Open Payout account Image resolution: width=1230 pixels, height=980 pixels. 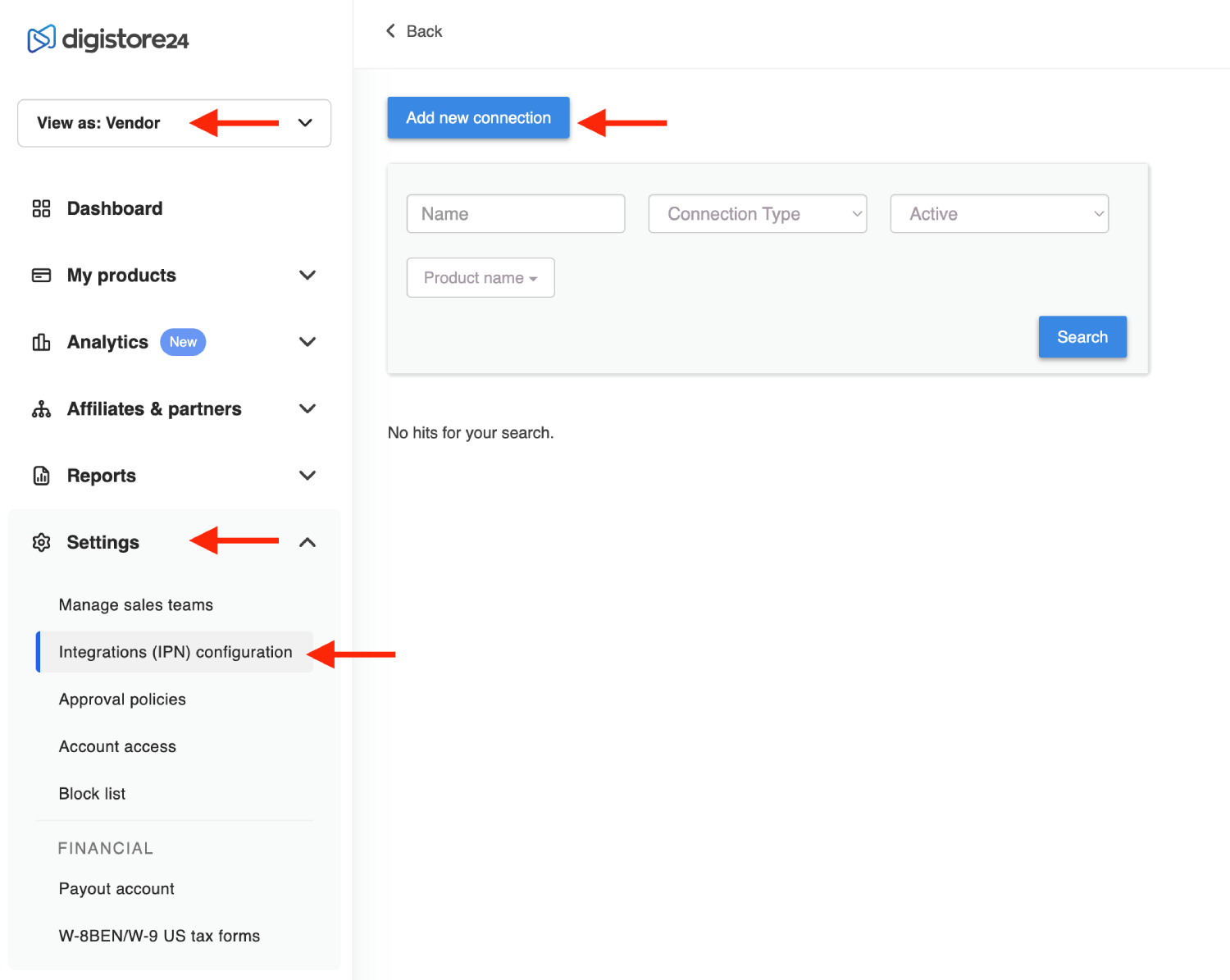(x=116, y=889)
